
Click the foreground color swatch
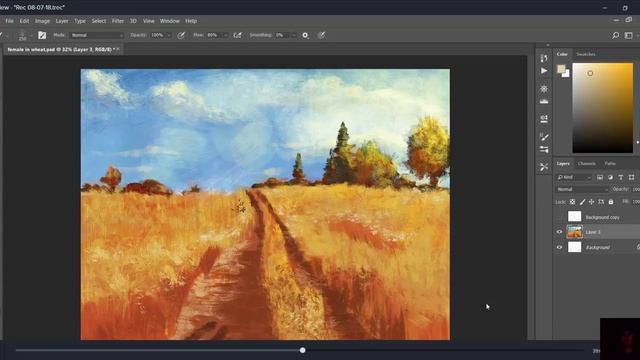561,69
